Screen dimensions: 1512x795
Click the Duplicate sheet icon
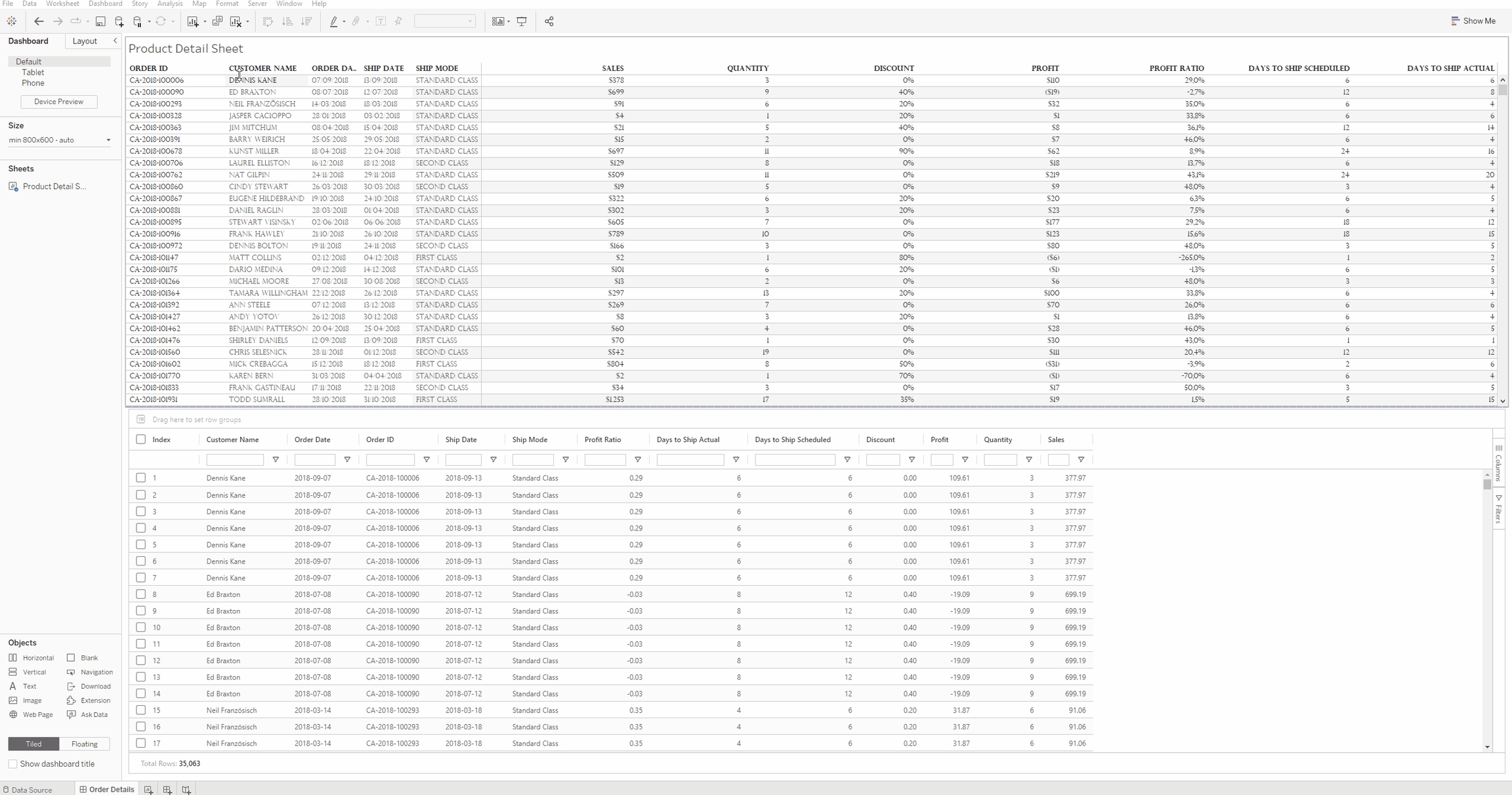[217, 22]
